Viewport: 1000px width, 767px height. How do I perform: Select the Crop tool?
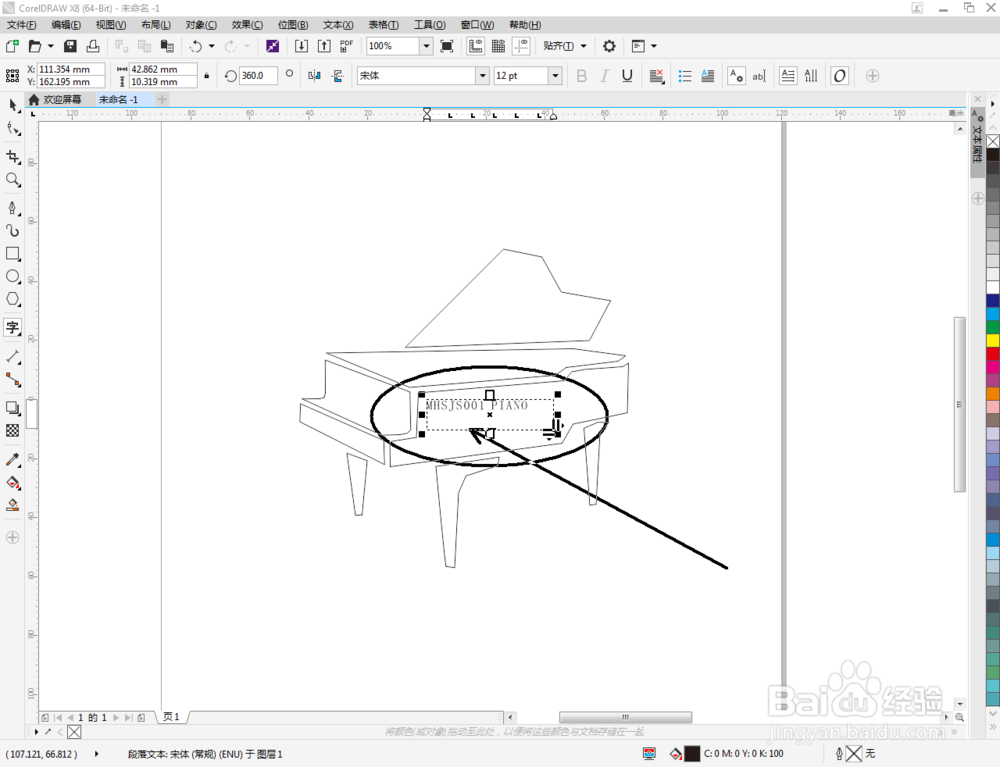(12, 156)
